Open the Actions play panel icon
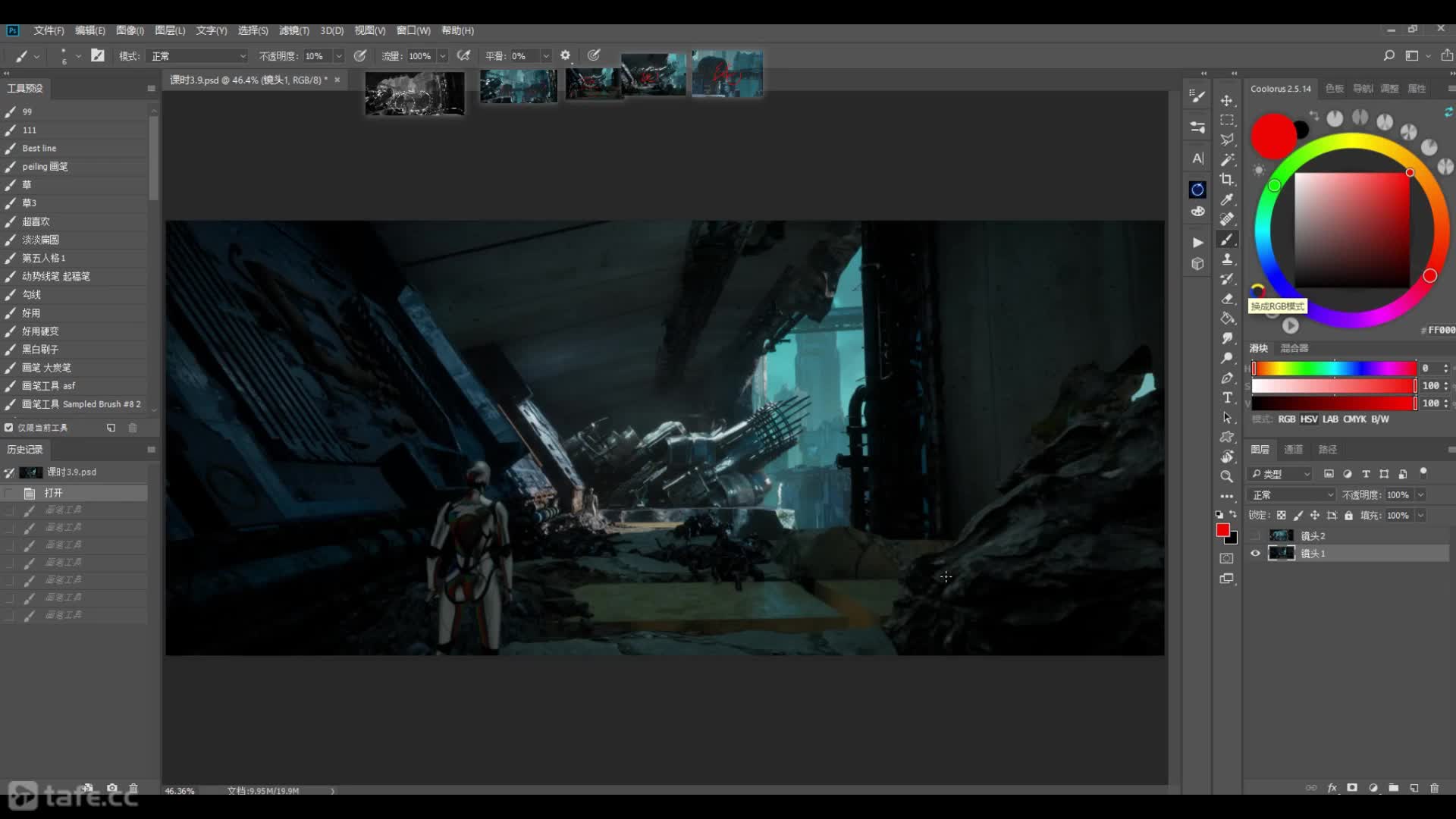Viewport: 1456px width, 819px height. [1197, 243]
